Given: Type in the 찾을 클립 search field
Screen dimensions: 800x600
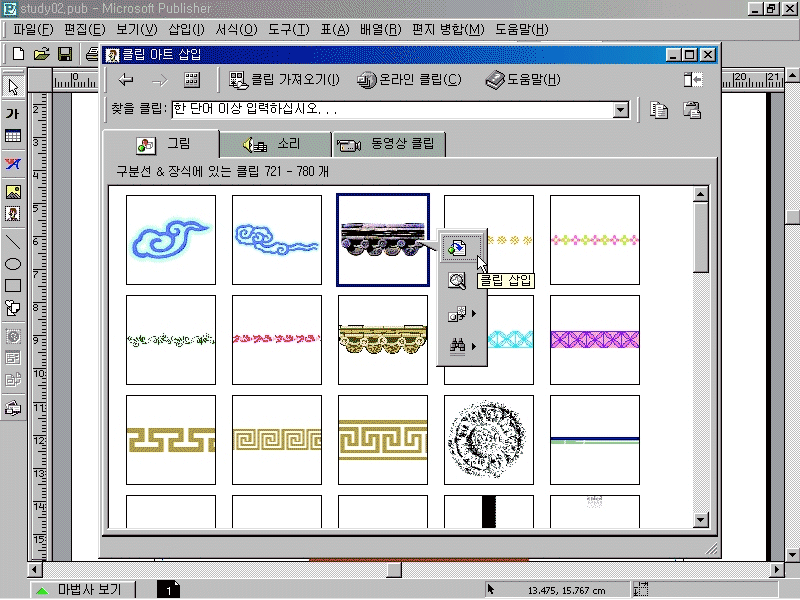Looking at the screenshot, I should point(390,110).
